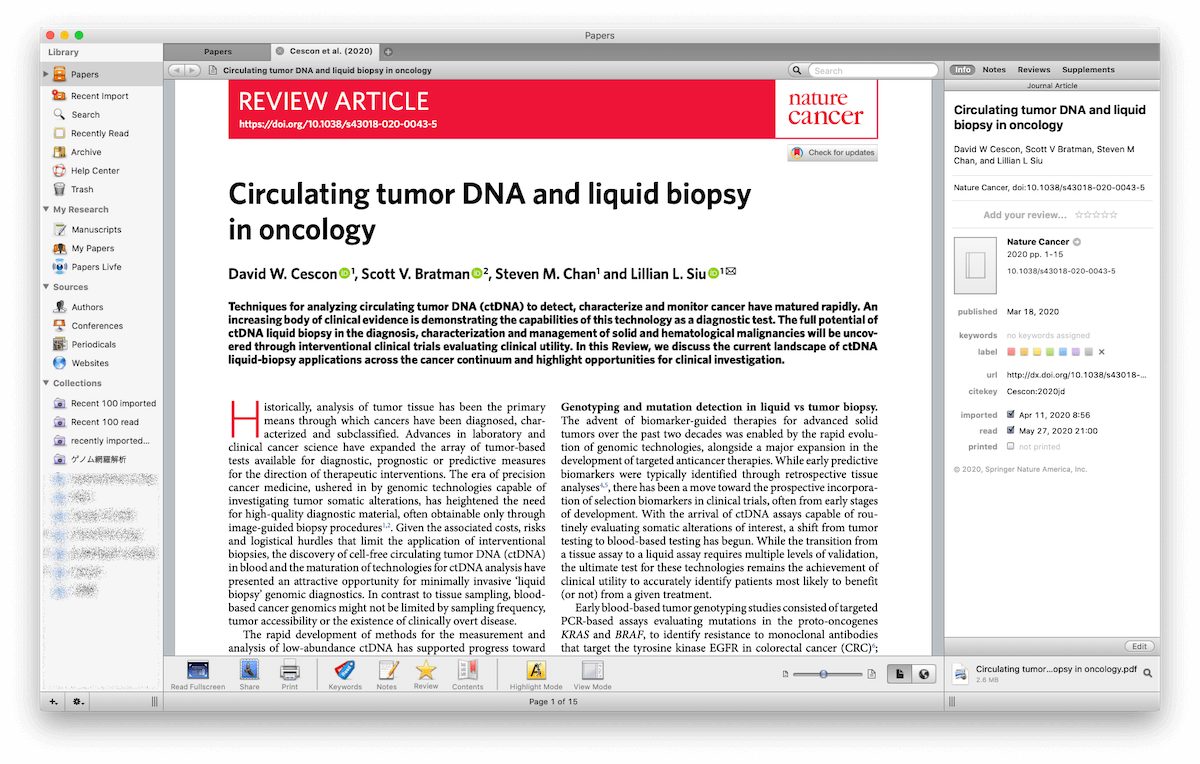The image size is (1200, 764).
Task: Open the Contents outline icon
Action: [467, 671]
